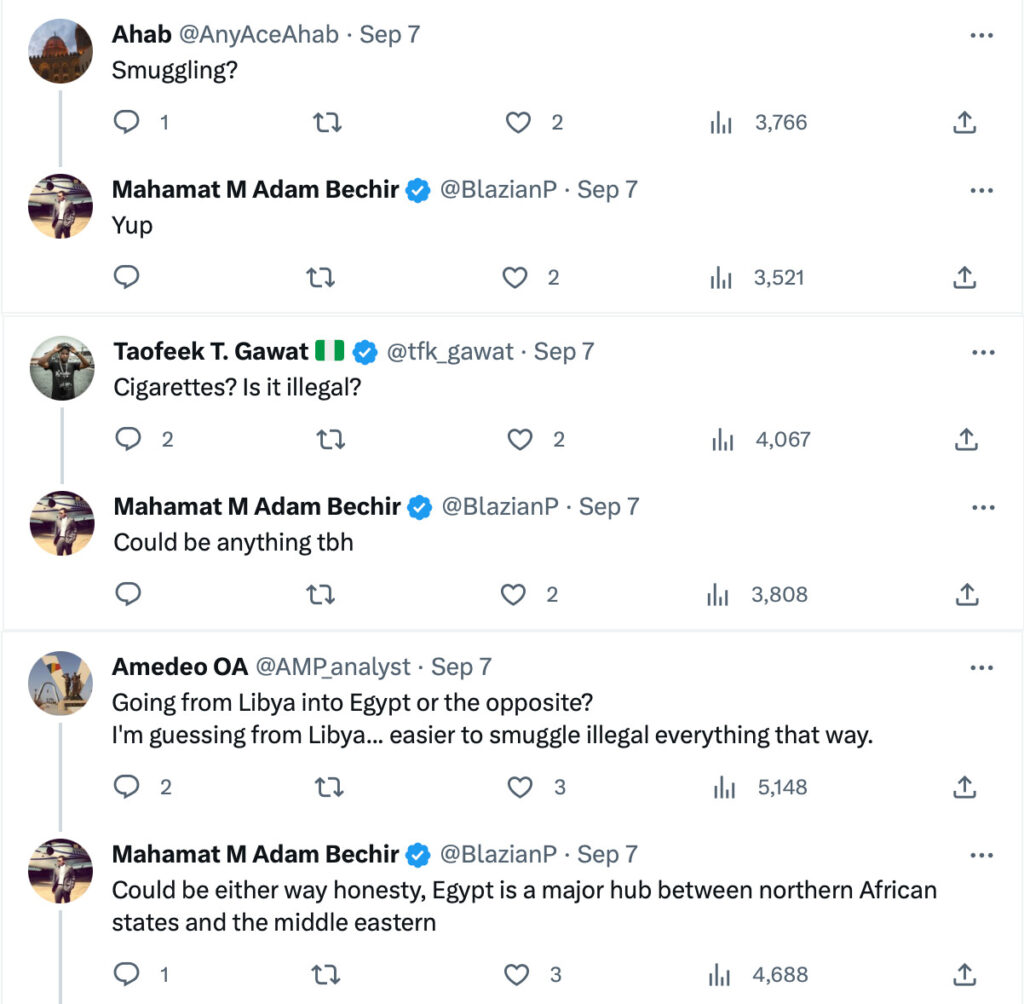Like the "Cigarettes? Is it illegal?" tweet
Viewport: 1024px width, 1004px height.
[x=520, y=439]
